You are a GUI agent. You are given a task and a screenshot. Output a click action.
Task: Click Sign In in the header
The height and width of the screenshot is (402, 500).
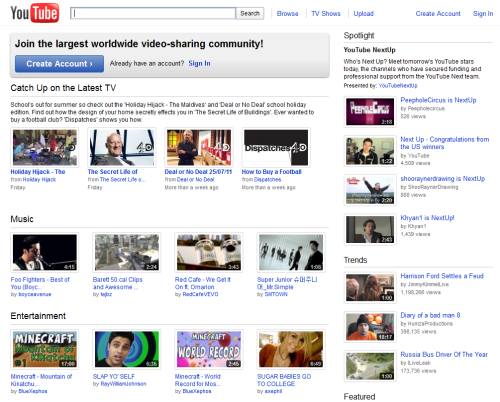[x=483, y=14]
